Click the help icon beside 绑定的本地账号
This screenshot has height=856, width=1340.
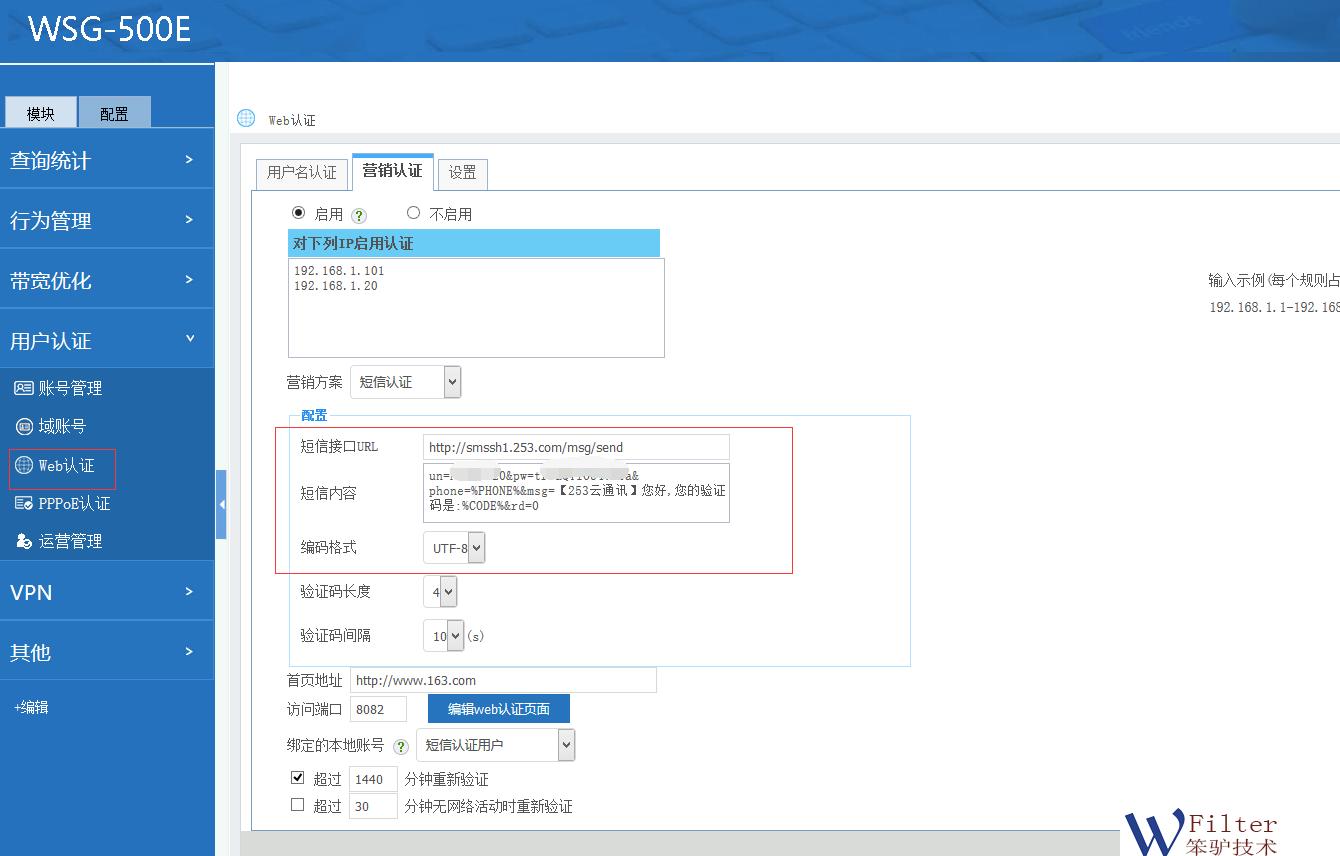coord(401,744)
